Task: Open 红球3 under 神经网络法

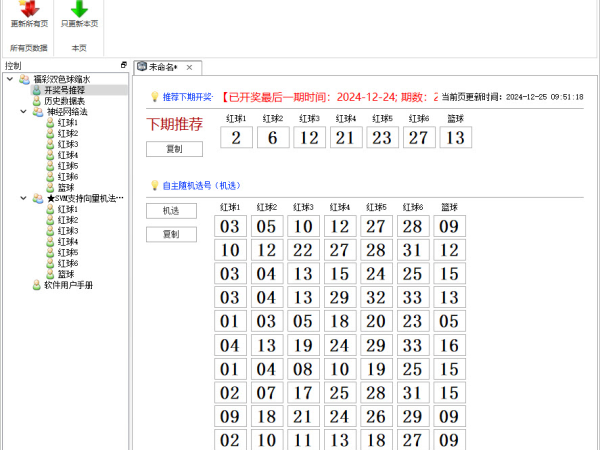Action: (x=68, y=144)
